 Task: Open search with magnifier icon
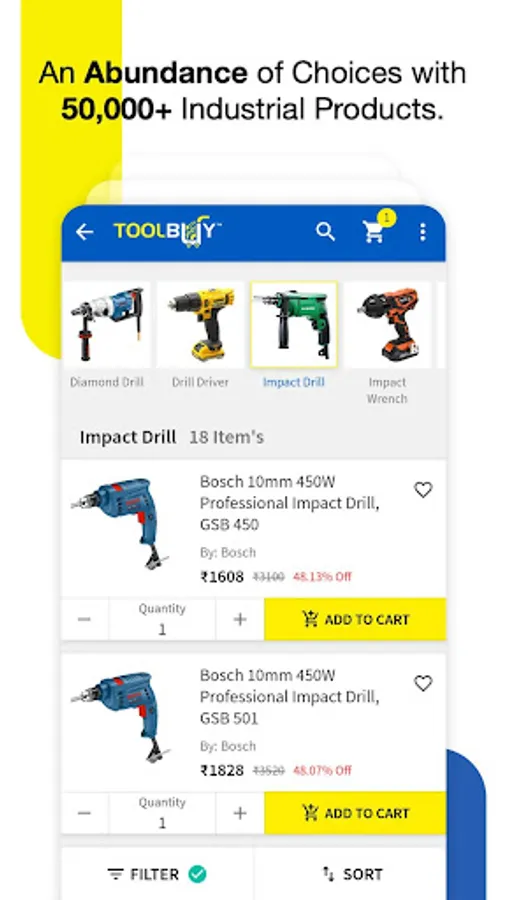pos(325,232)
